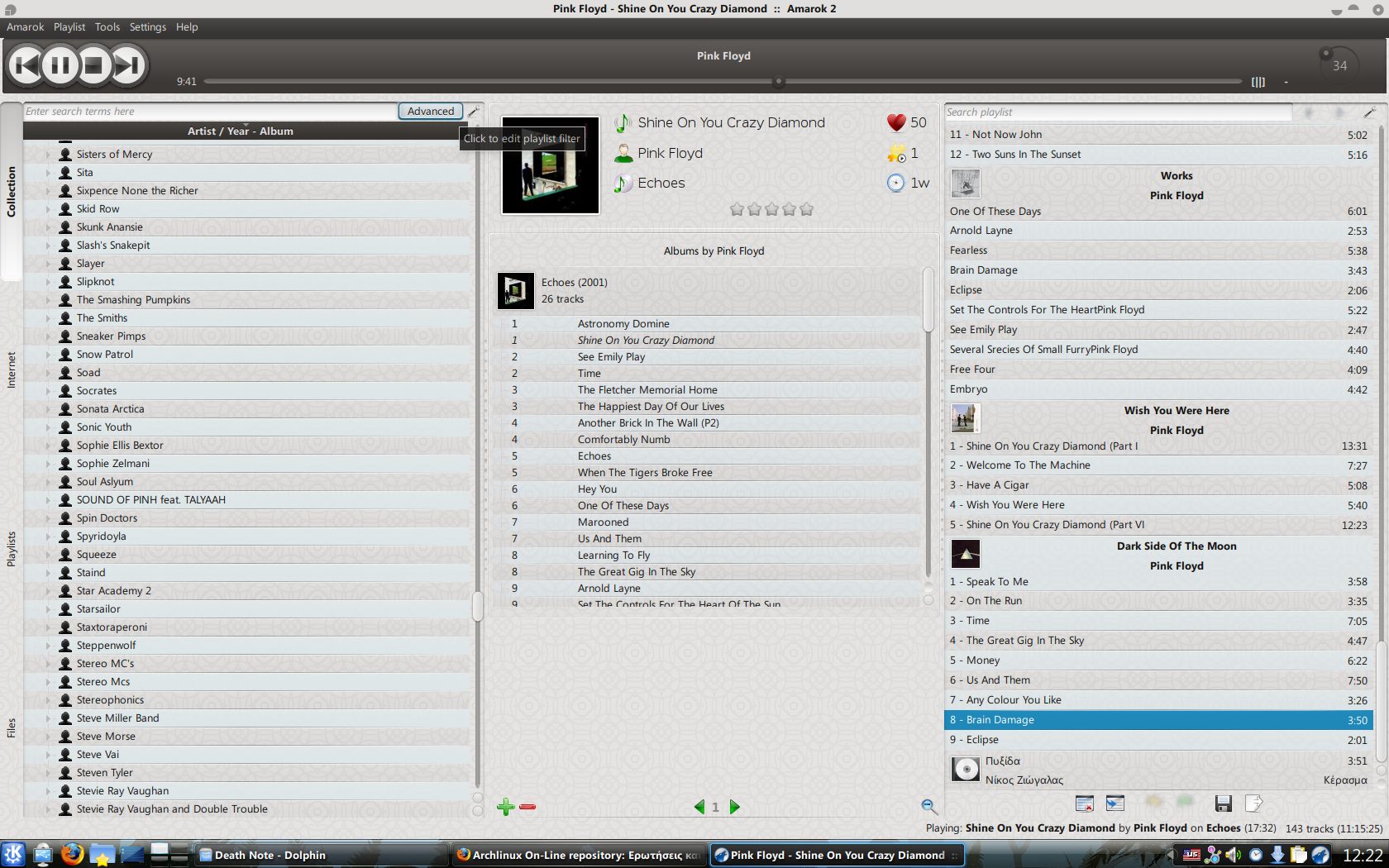Expand The Smashing Pumpkins artist node
Image resolution: width=1389 pixels, height=868 pixels.
47,300
